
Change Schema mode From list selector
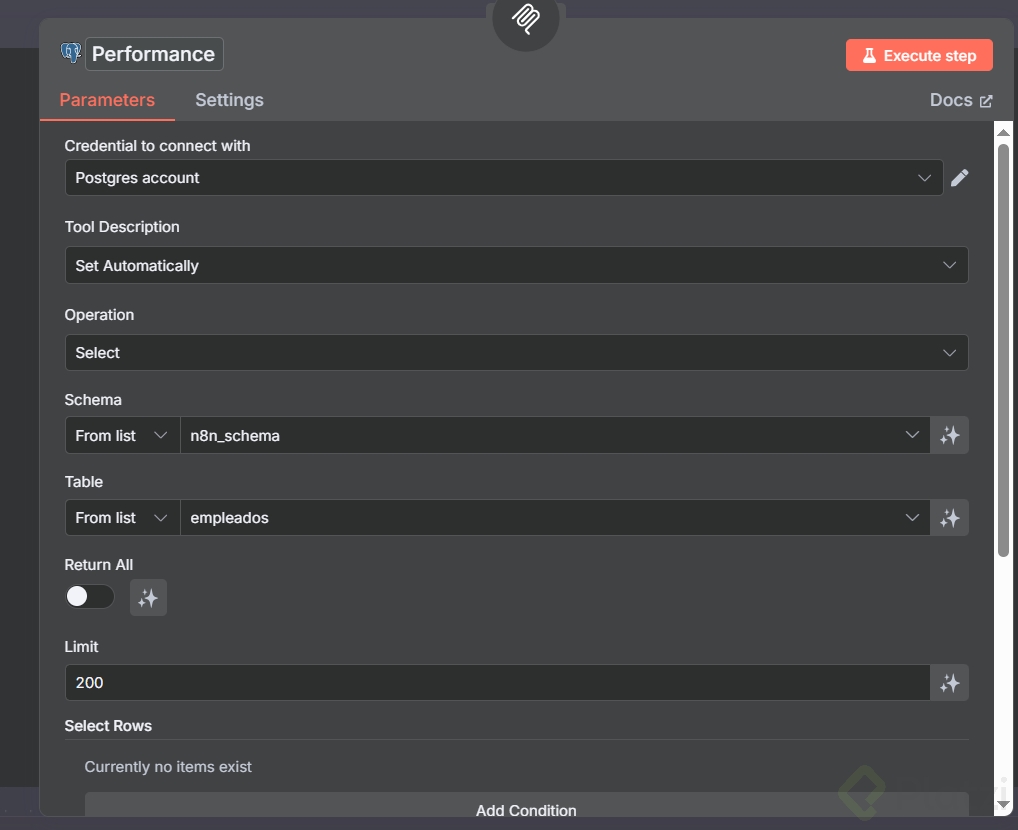click(x=122, y=436)
